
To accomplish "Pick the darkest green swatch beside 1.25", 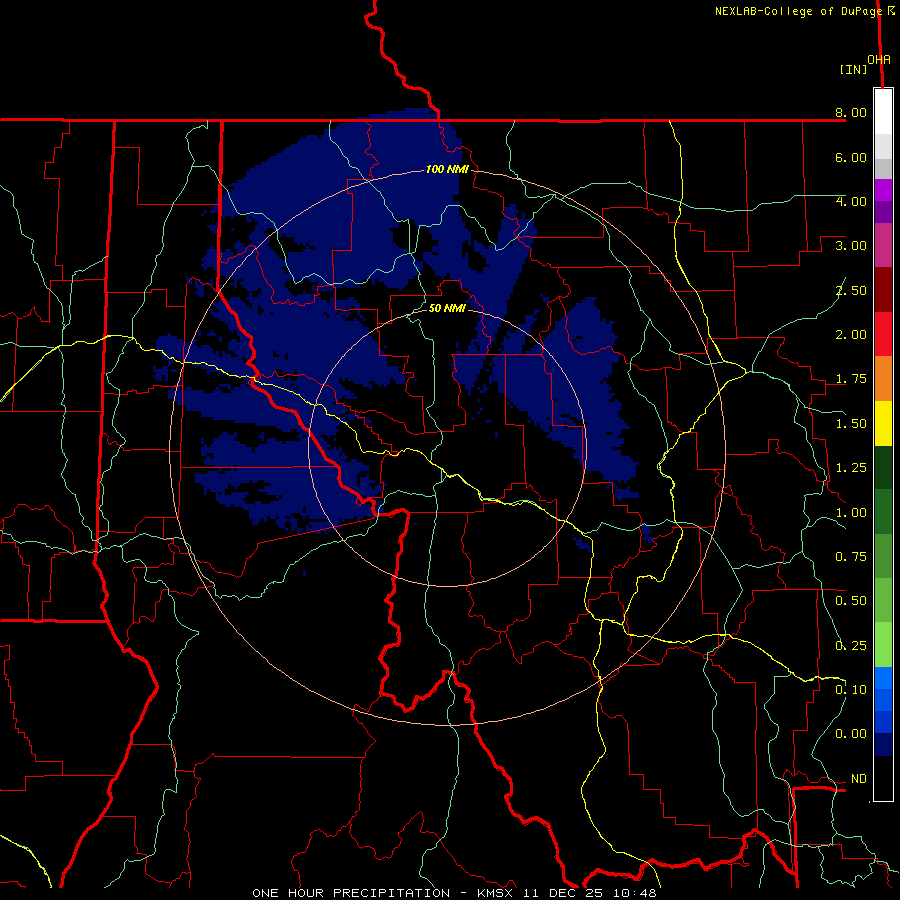I will coord(883,468).
